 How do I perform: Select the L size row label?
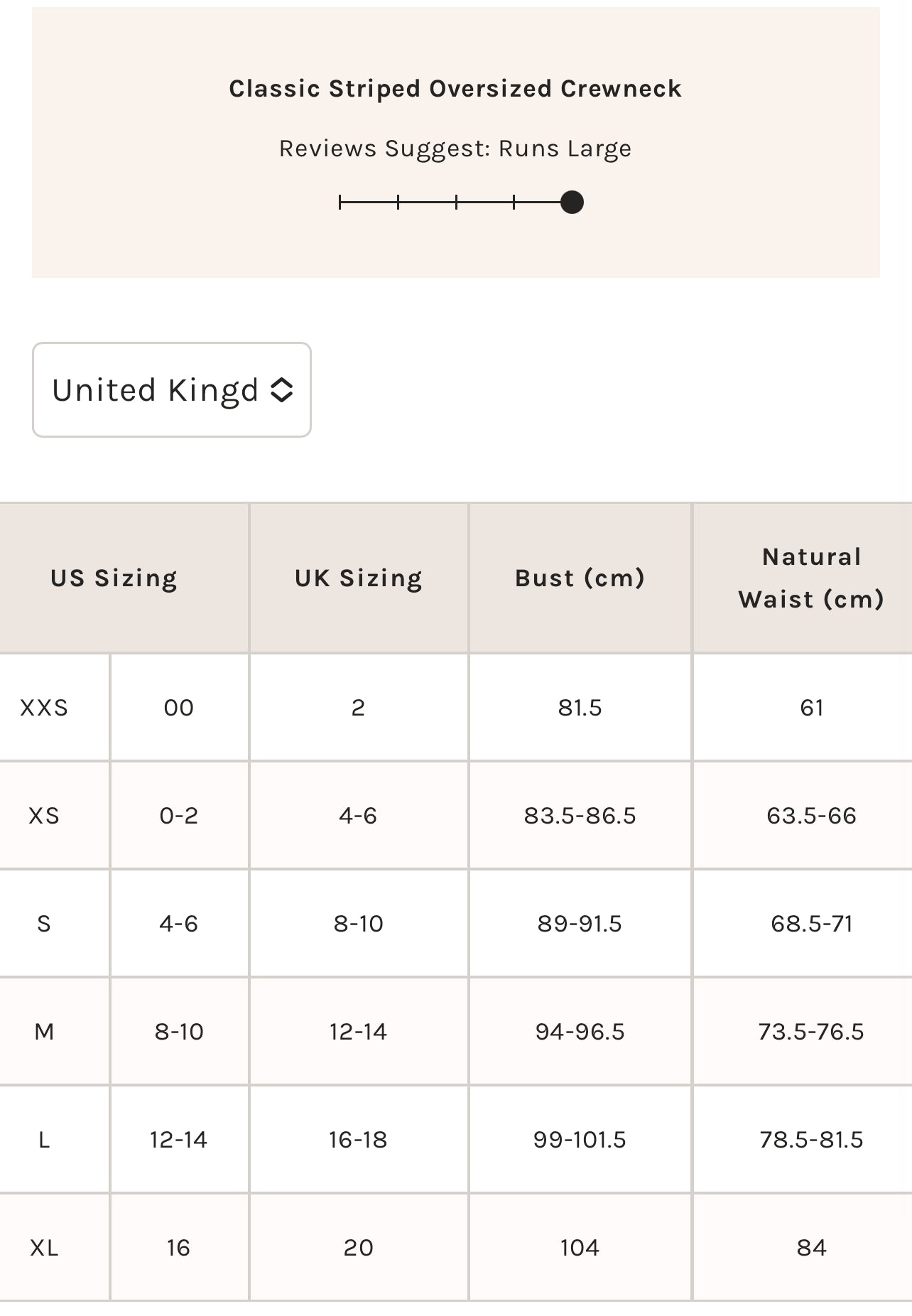click(44, 1140)
